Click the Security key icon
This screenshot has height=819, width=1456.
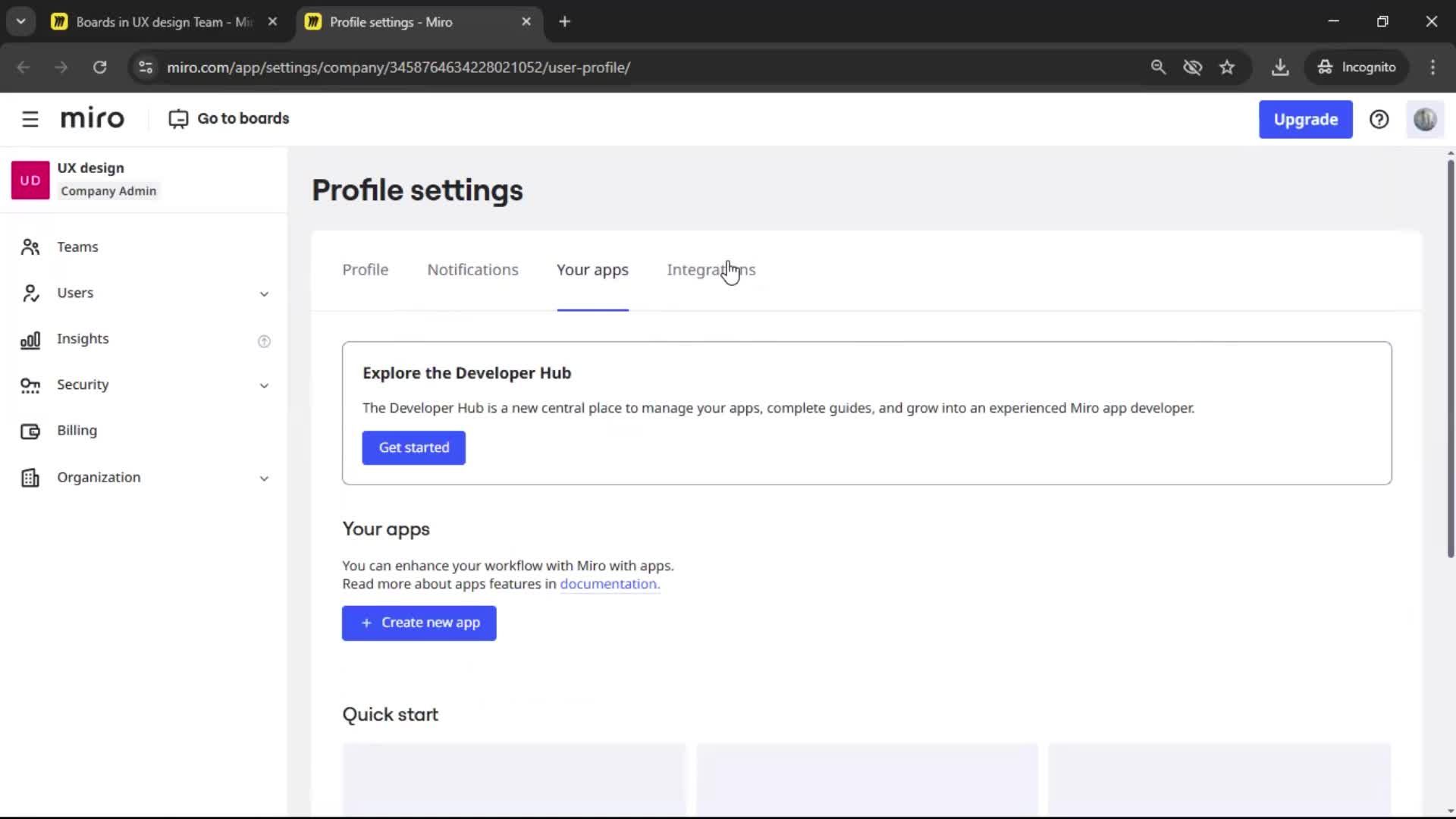pos(30,385)
